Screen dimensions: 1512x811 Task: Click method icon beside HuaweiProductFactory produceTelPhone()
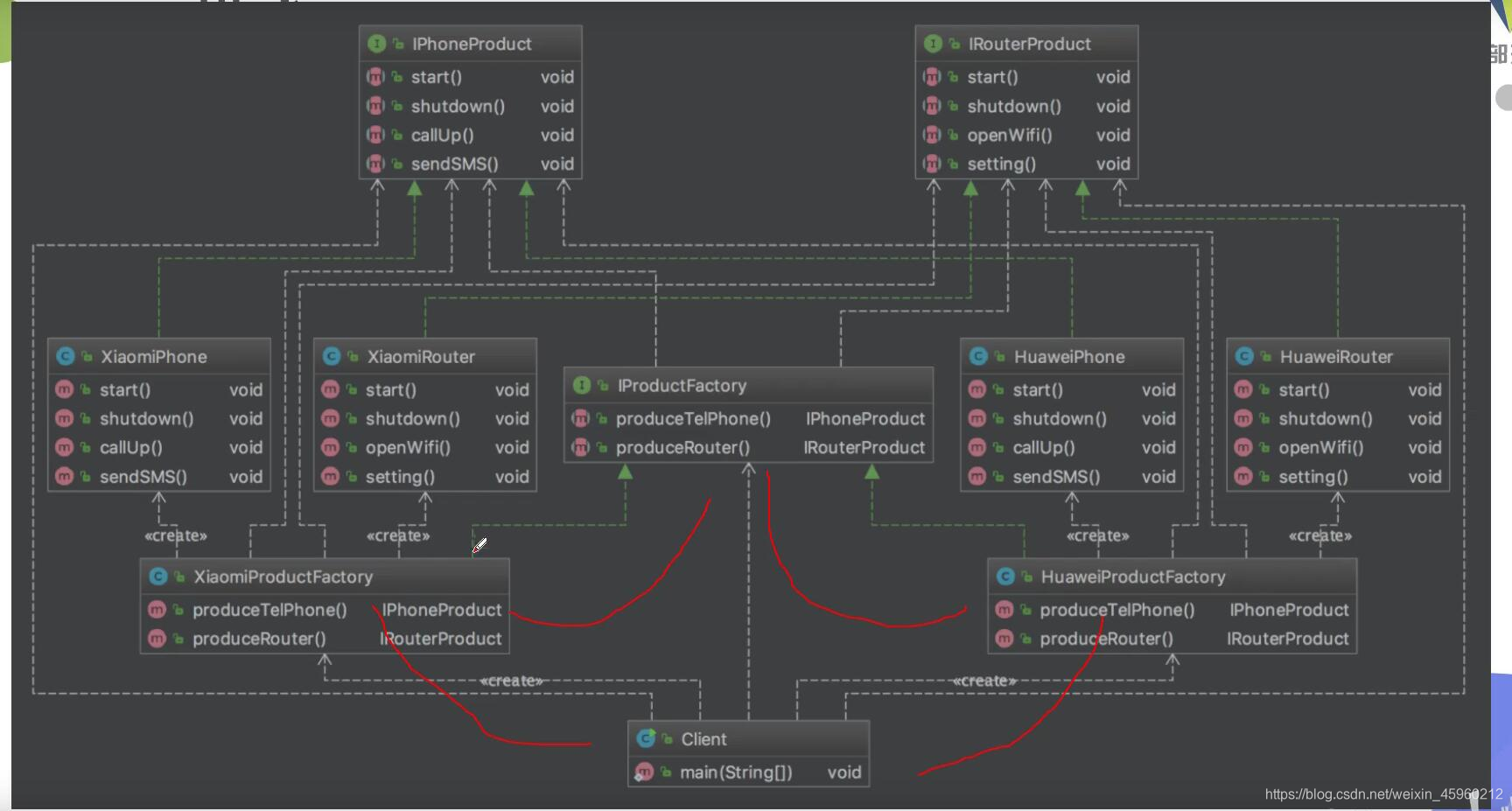pyautogui.click(x=1004, y=610)
